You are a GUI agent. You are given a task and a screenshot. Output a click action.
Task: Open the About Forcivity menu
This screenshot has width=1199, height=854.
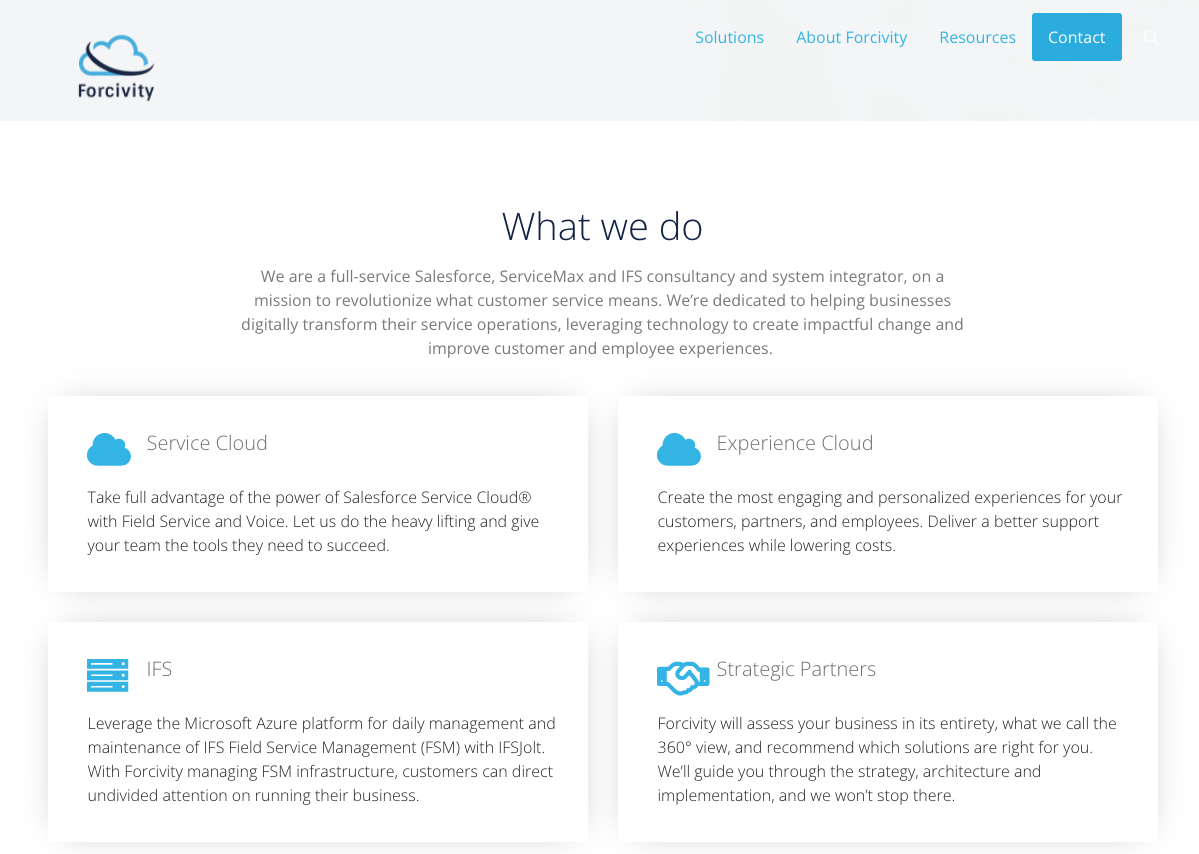click(851, 37)
